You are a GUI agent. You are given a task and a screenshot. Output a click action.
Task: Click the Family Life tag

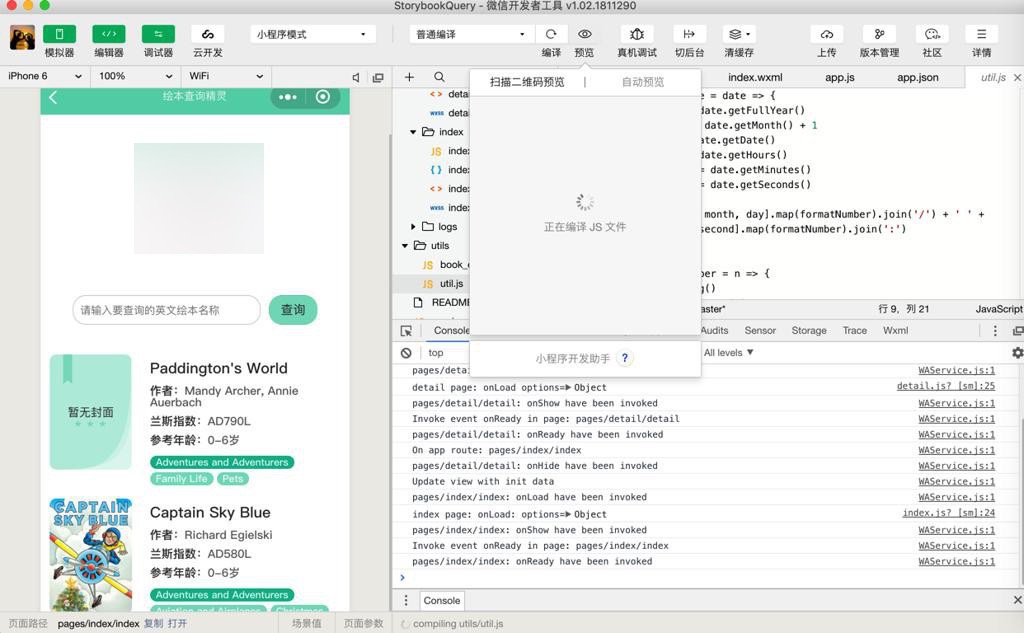coord(182,479)
